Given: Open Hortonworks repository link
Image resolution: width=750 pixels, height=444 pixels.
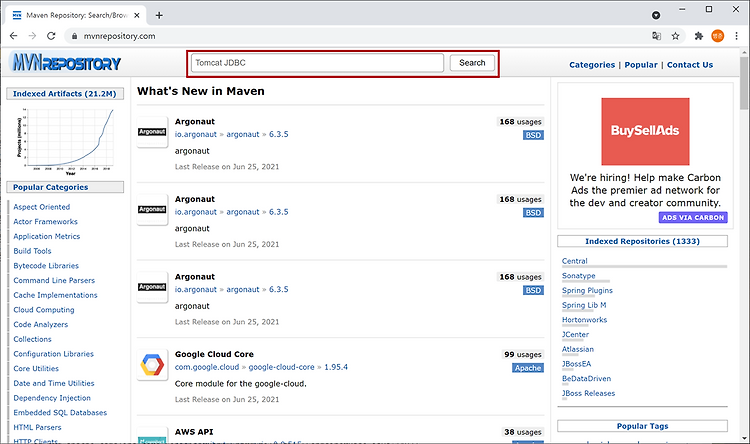Looking at the screenshot, I should coord(585,320).
